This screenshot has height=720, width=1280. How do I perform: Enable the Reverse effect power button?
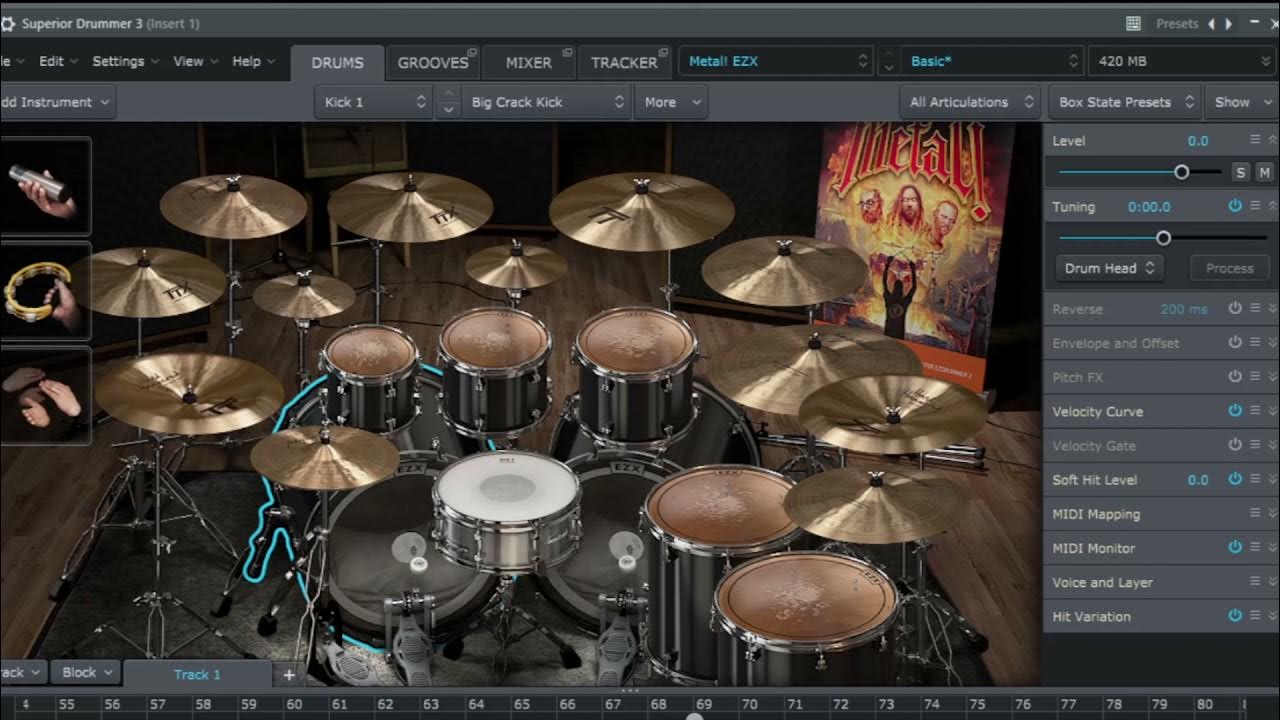(1235, 309)
